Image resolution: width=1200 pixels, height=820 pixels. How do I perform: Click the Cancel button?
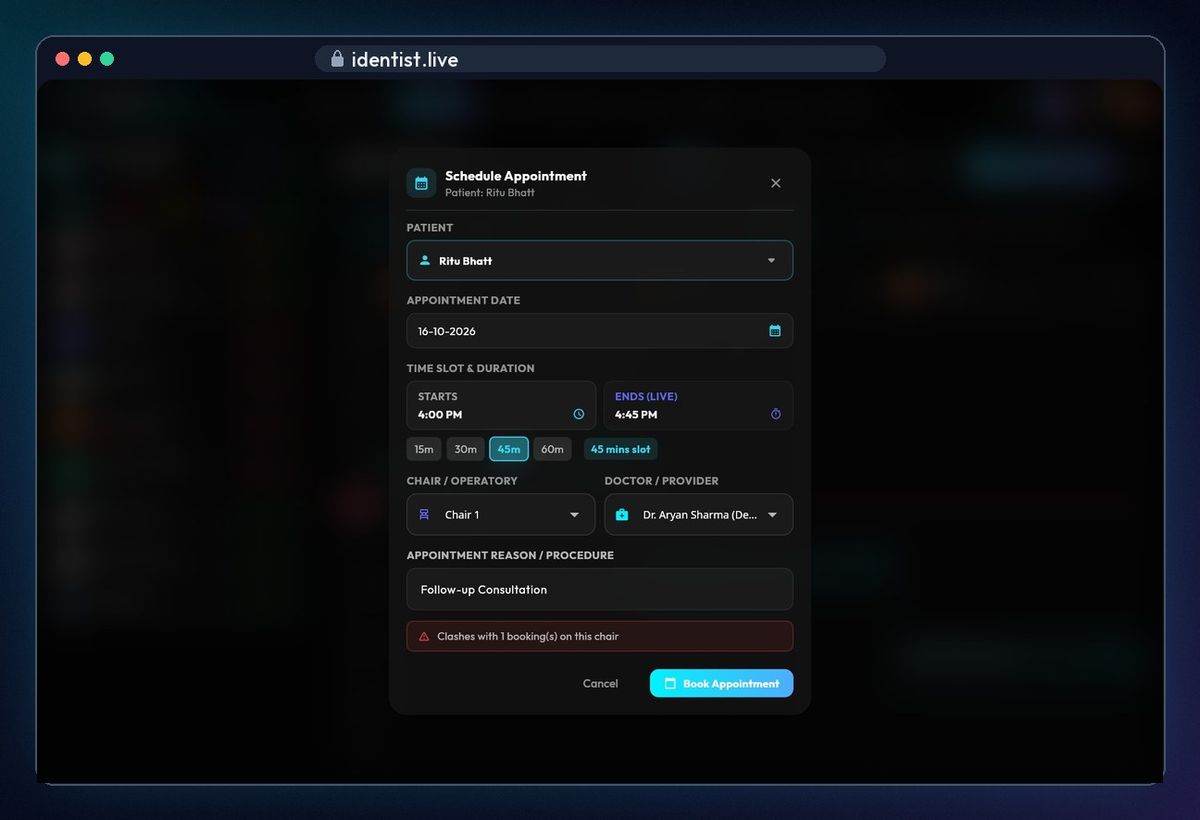(x=600, y=683)
